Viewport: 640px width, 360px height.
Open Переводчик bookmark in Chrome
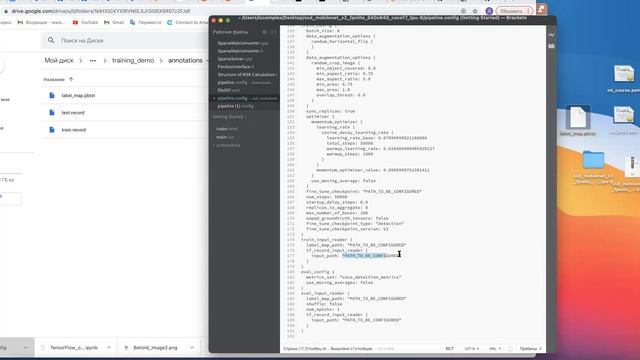(145, 22)
